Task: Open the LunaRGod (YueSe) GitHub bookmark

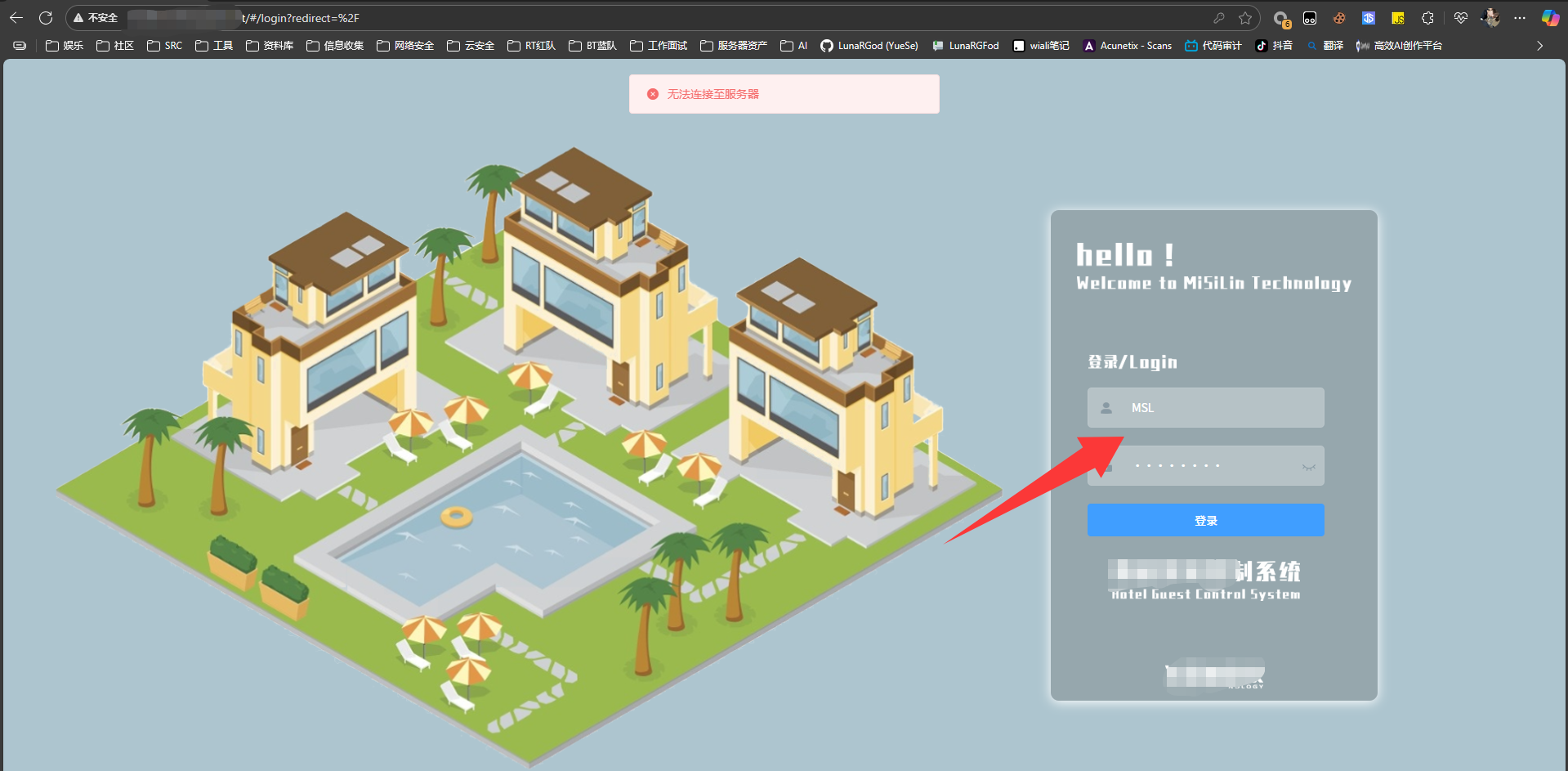Action: (x=869, y=46)
